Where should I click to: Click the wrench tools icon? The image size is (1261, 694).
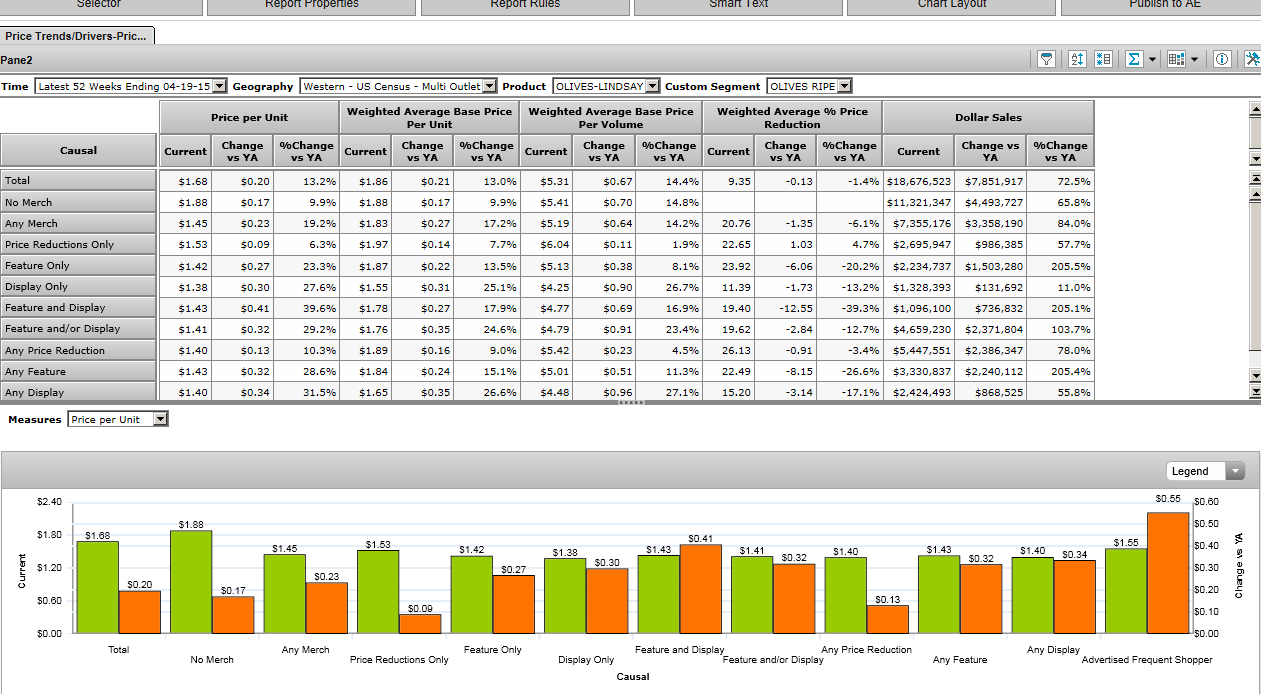click(1252, 60)
